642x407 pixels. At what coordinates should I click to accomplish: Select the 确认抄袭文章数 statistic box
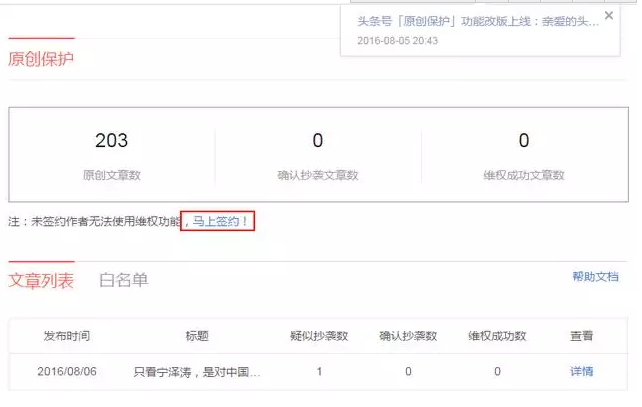tap(318, 155)
